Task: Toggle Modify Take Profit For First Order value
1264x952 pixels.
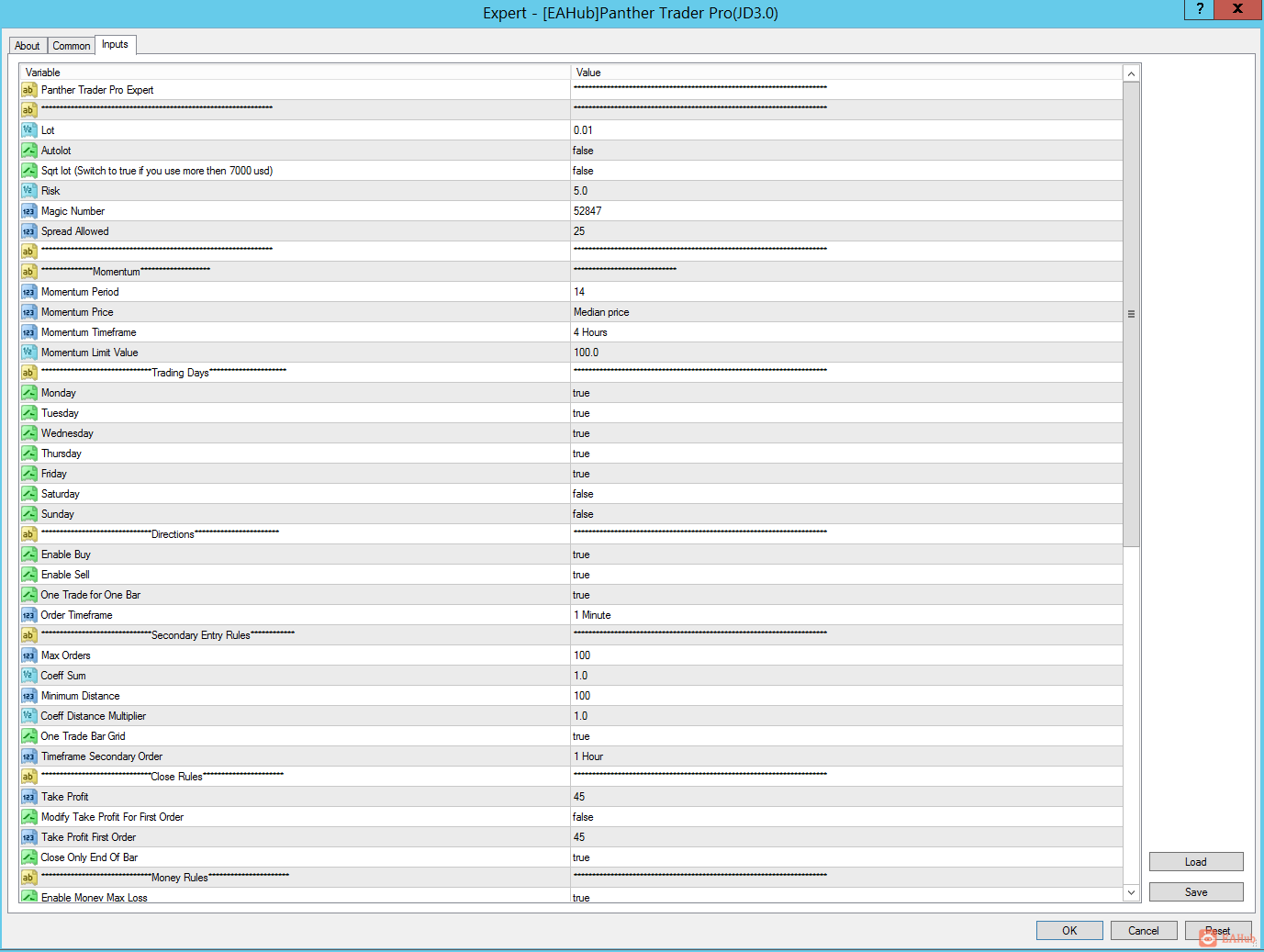Action: [846, 817]
